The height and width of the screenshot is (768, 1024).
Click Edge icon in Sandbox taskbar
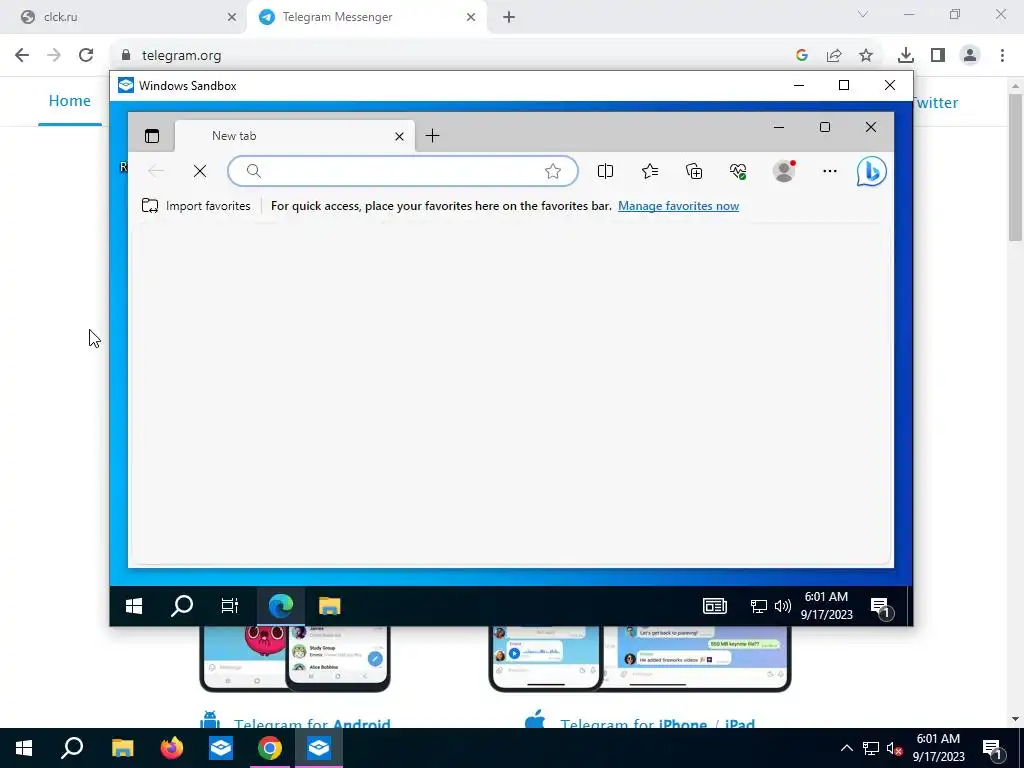(281, 606)
